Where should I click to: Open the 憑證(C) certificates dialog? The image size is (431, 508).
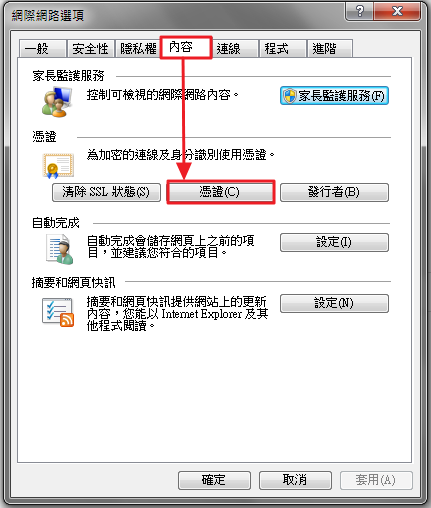[x=220, y=192]
